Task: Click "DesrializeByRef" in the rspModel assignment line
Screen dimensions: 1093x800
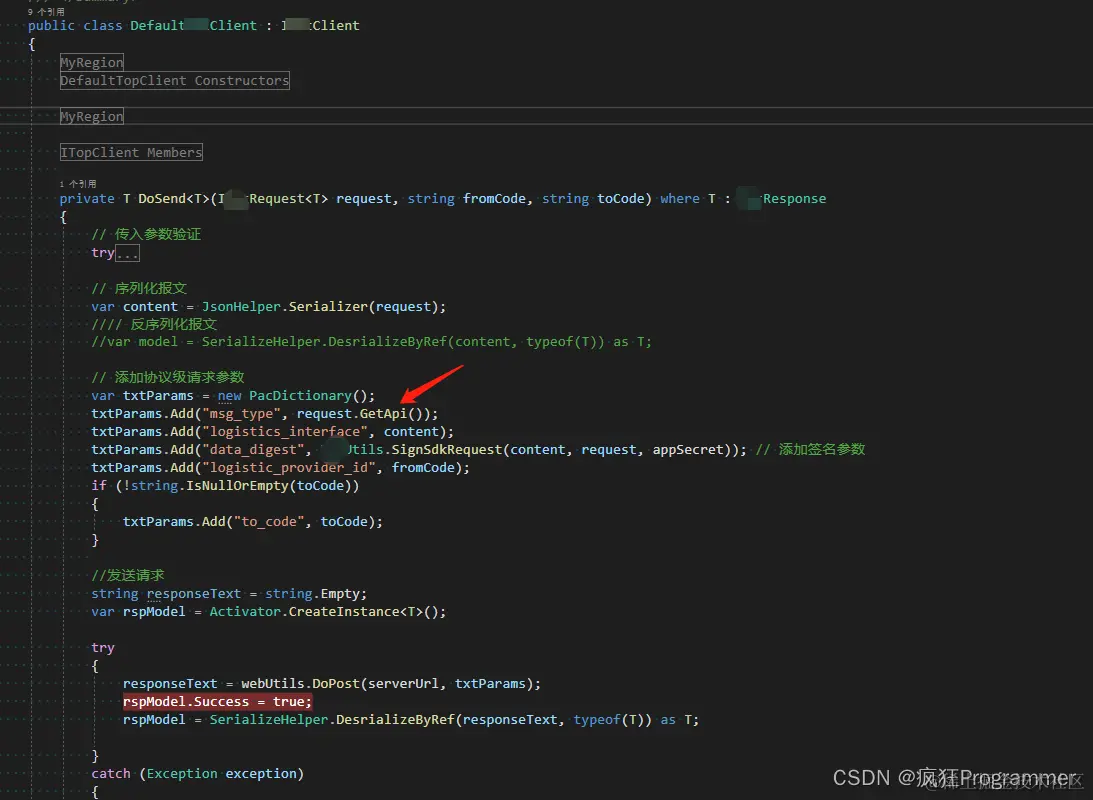Action: [x=395, y=720]
